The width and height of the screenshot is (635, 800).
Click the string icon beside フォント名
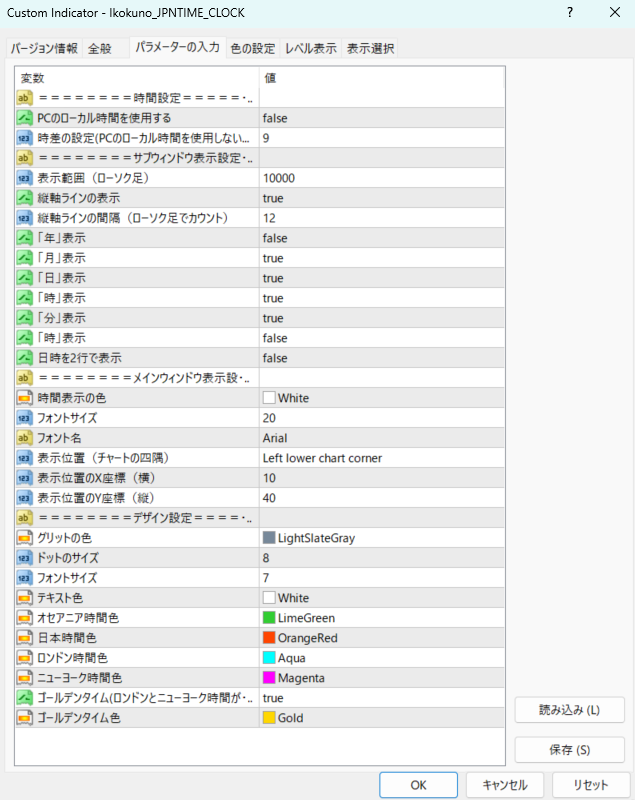point(26,438)
